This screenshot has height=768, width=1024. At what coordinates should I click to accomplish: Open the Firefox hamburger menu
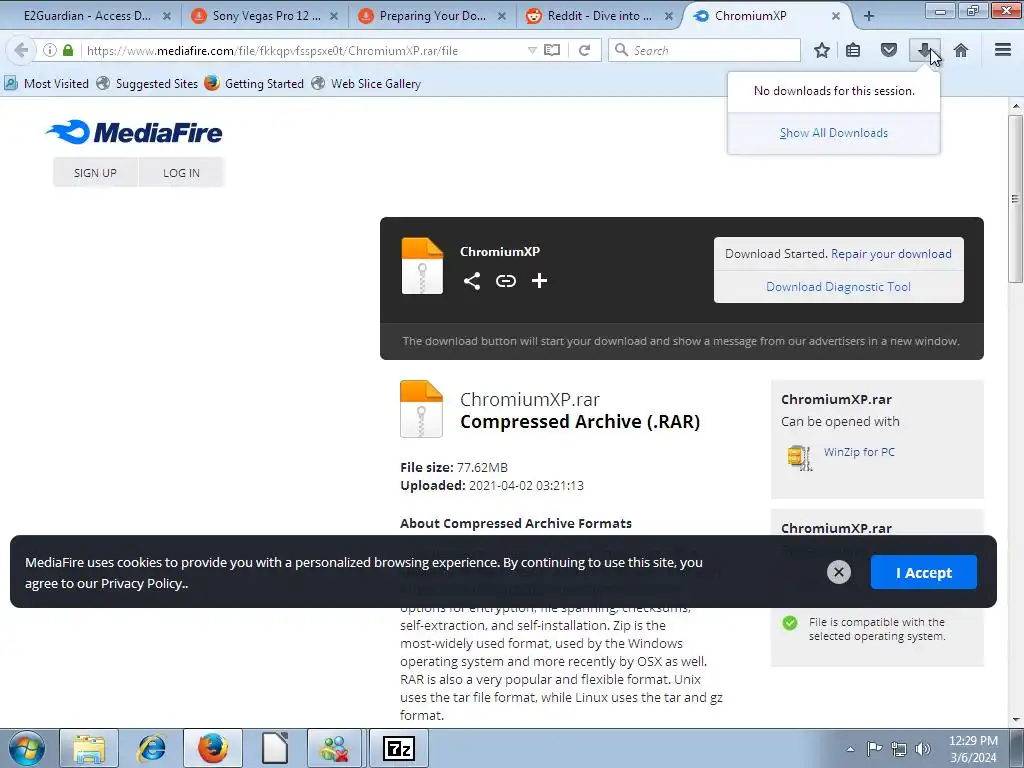pos(1003,50)
